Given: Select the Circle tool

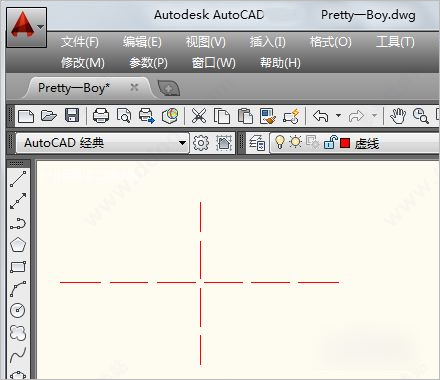Looking at the screenshot, I should [x=18, y=310].
